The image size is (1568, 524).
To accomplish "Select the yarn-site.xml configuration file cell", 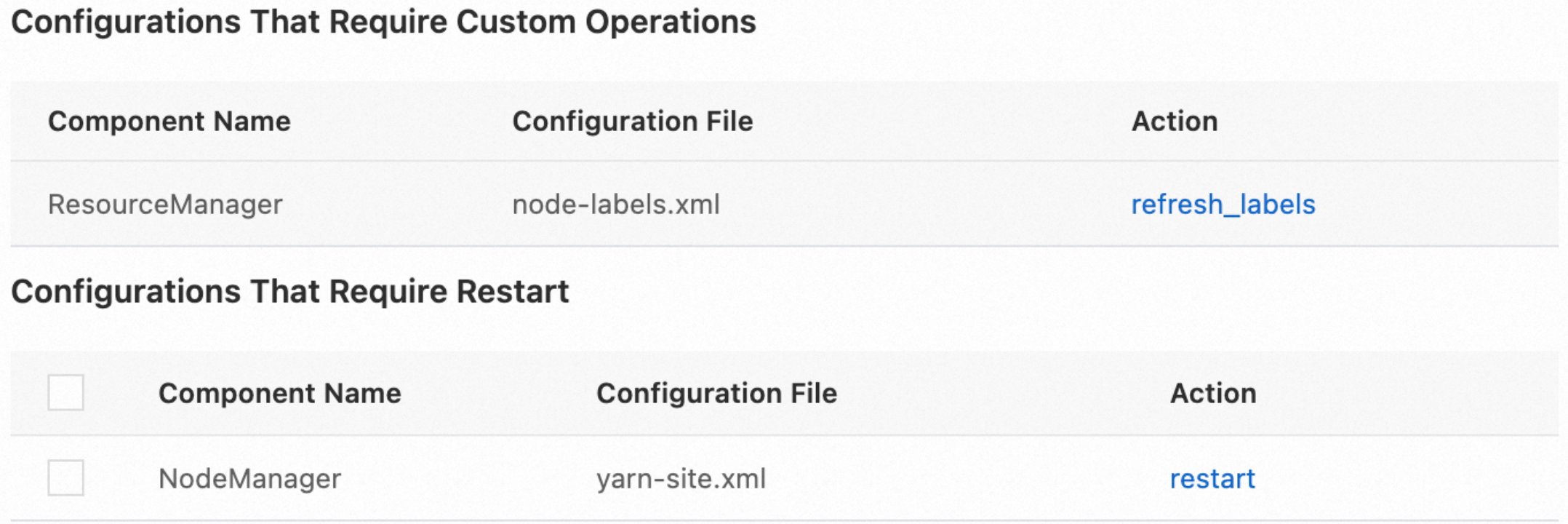I will (x=681, y=479).
